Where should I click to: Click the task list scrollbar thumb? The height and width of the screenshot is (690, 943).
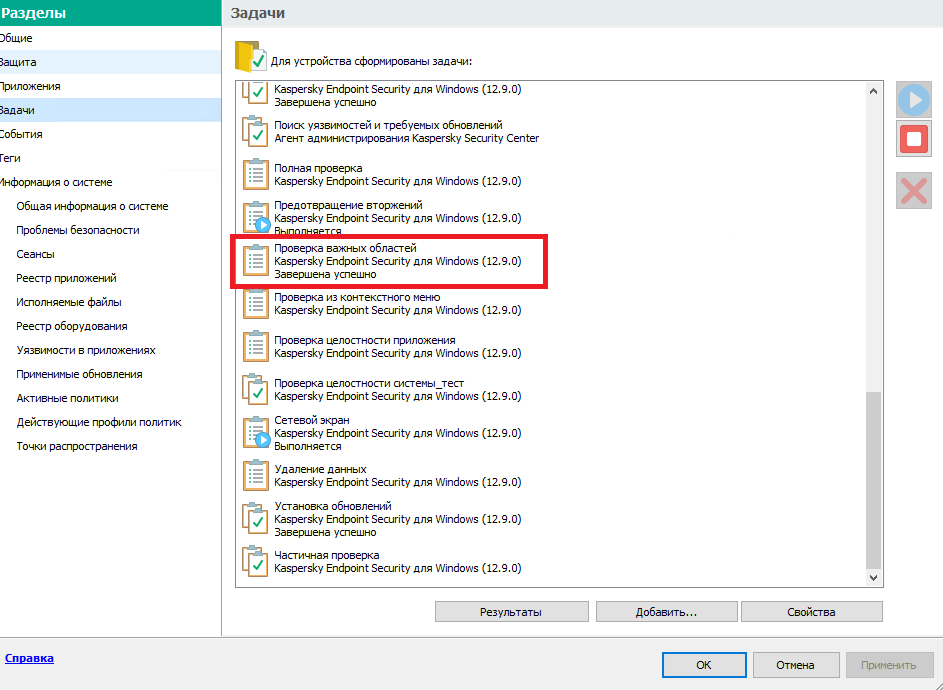[873, 479]
